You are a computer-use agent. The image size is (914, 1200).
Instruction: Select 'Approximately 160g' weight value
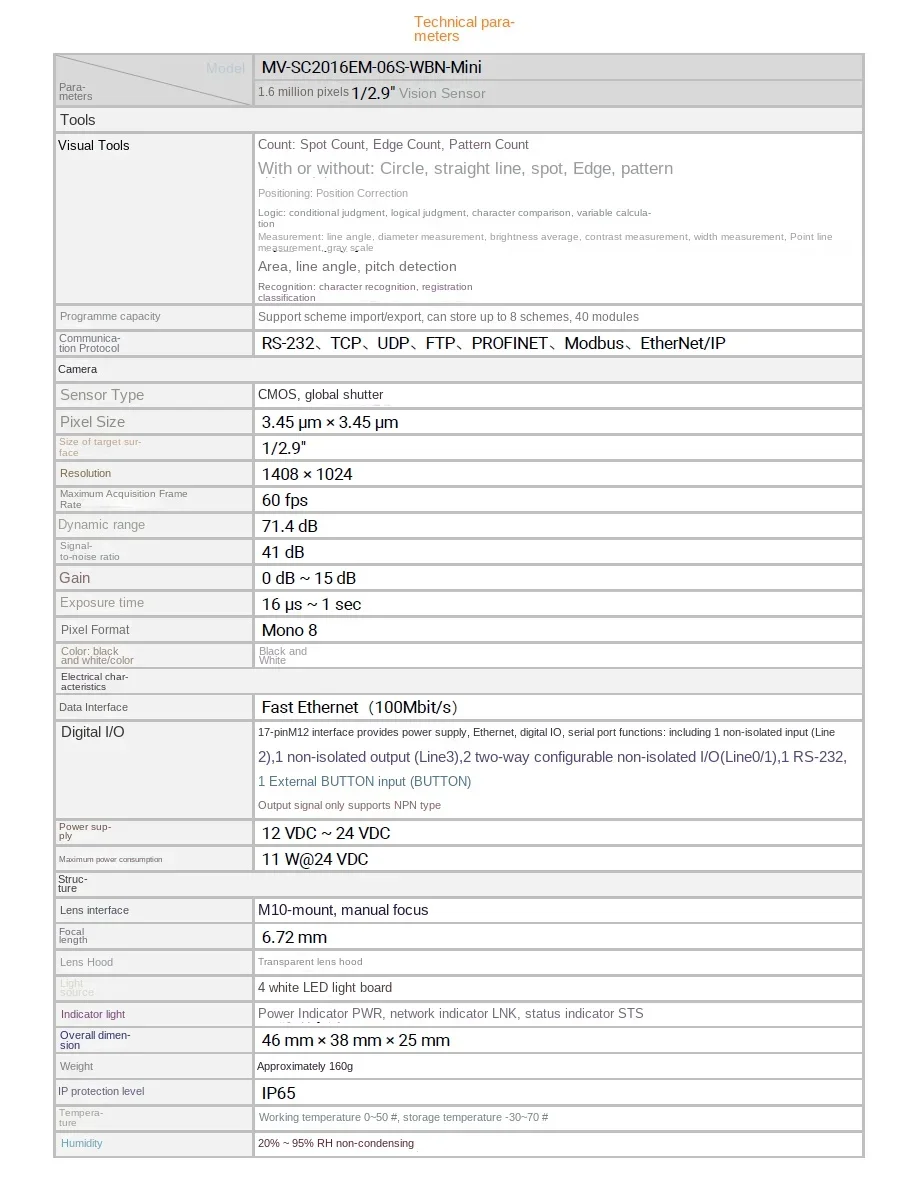point(304,1067)
